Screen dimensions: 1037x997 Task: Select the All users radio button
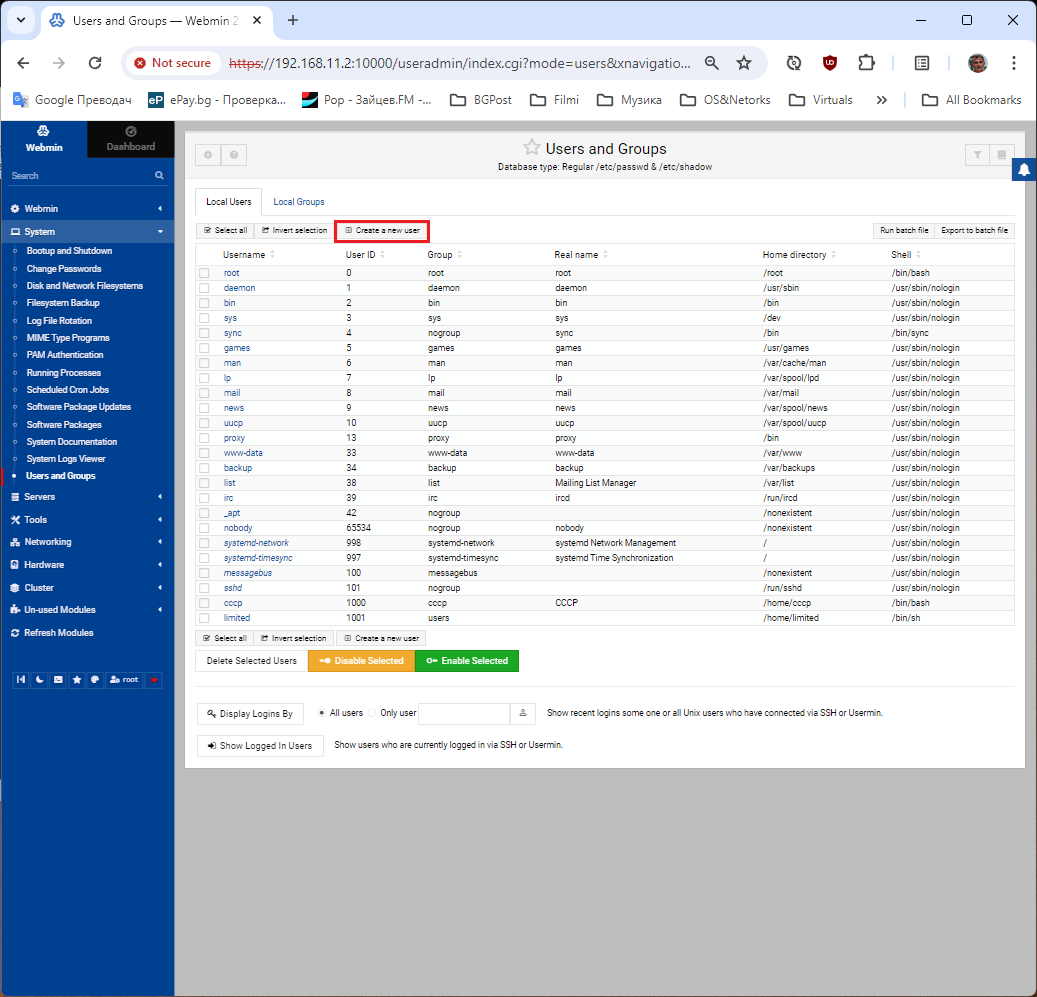point(321,713)
